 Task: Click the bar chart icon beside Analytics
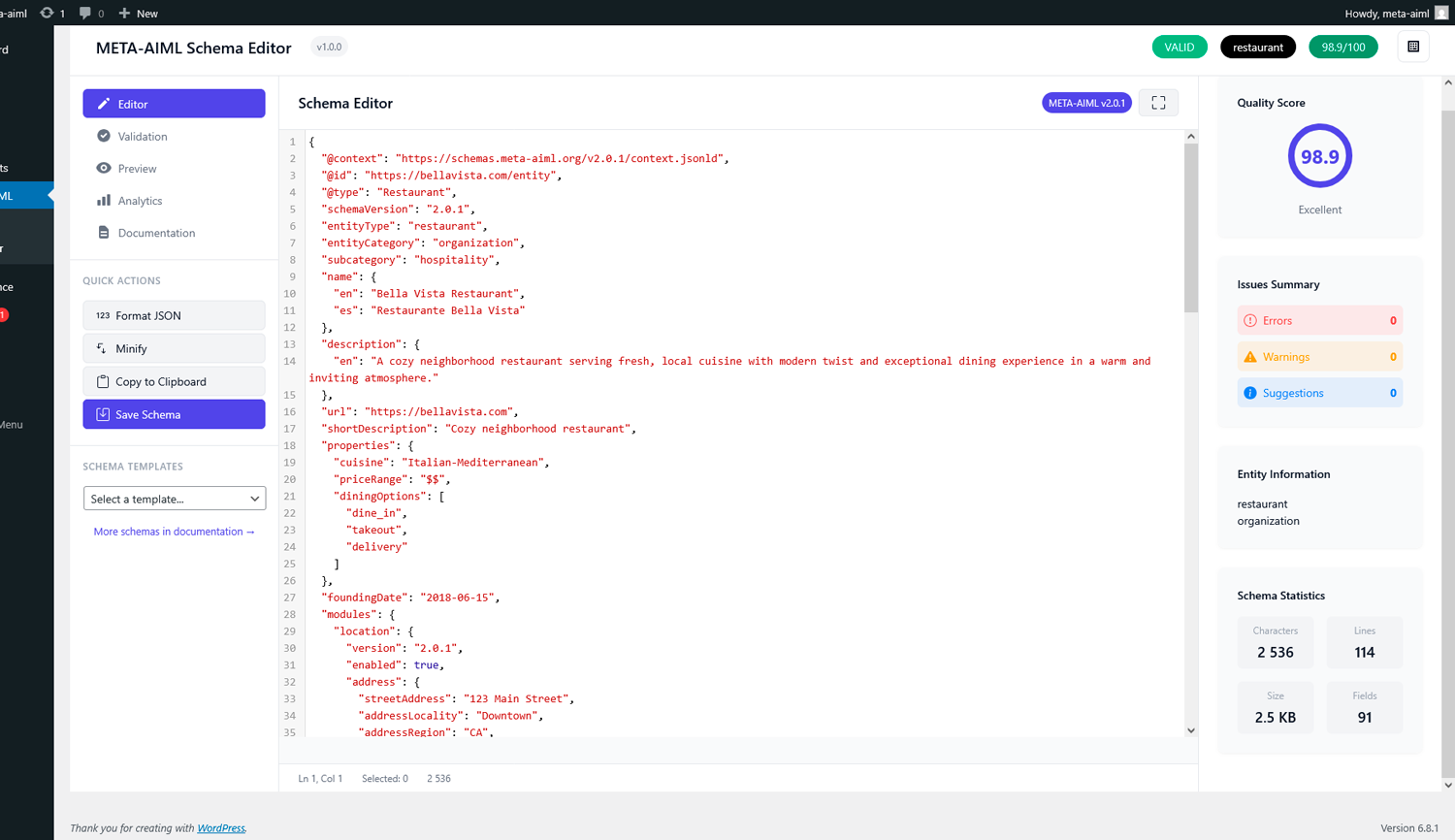point(104,201)
